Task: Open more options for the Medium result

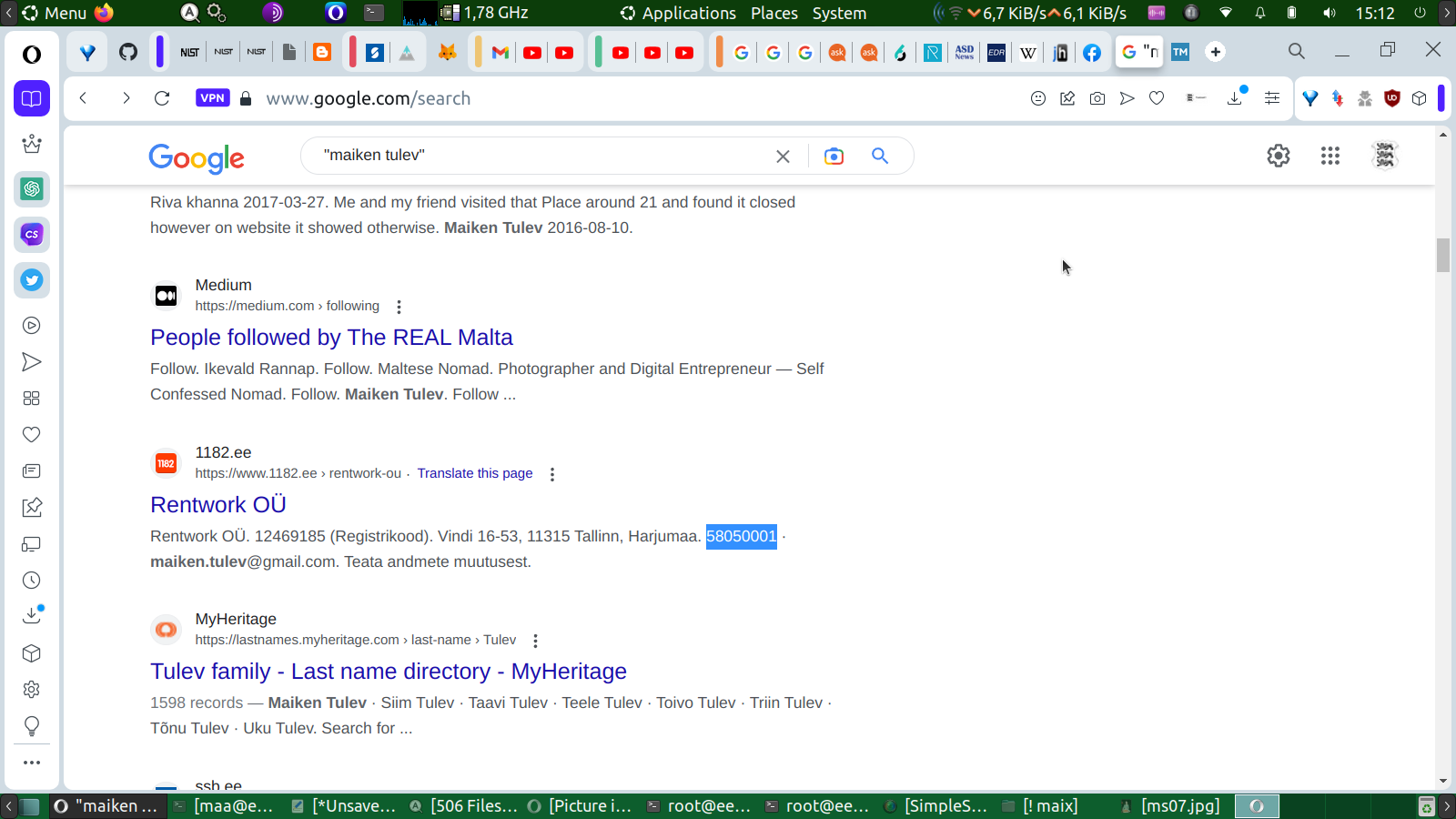Action: point(399,307)
